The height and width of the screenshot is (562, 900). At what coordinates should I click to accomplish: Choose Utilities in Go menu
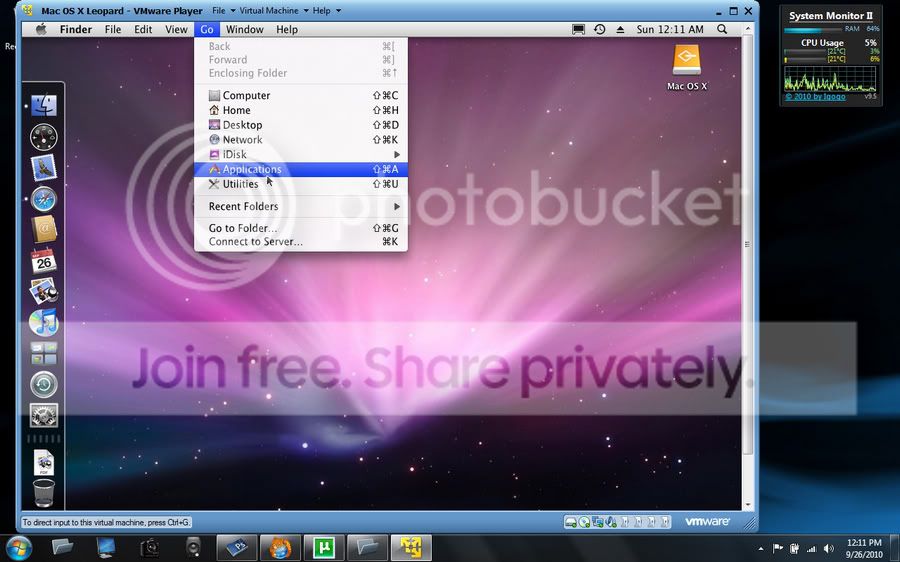[301, 184]
